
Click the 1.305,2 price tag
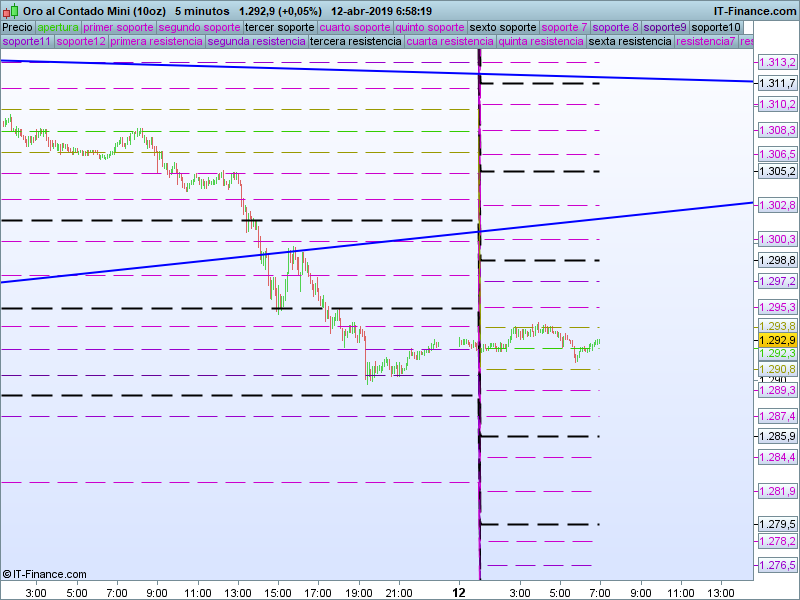tap(777, 171)
